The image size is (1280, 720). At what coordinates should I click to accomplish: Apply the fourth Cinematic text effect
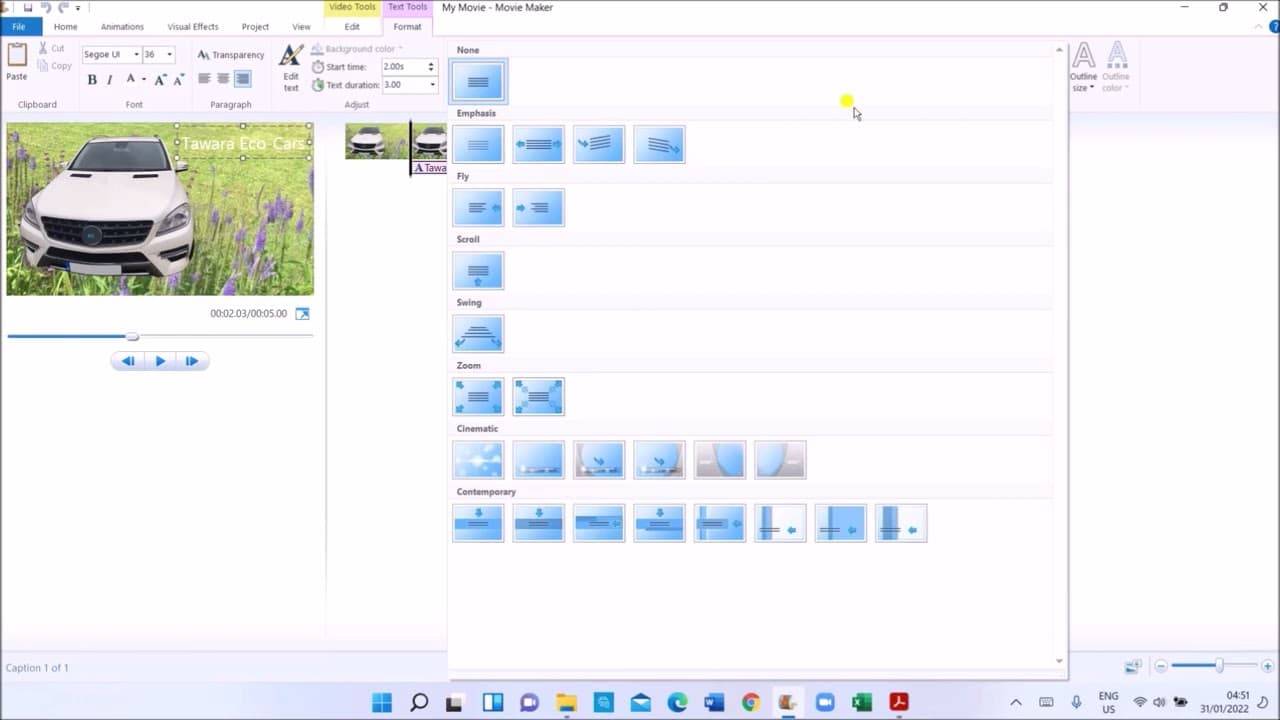[x=659, y=459]
